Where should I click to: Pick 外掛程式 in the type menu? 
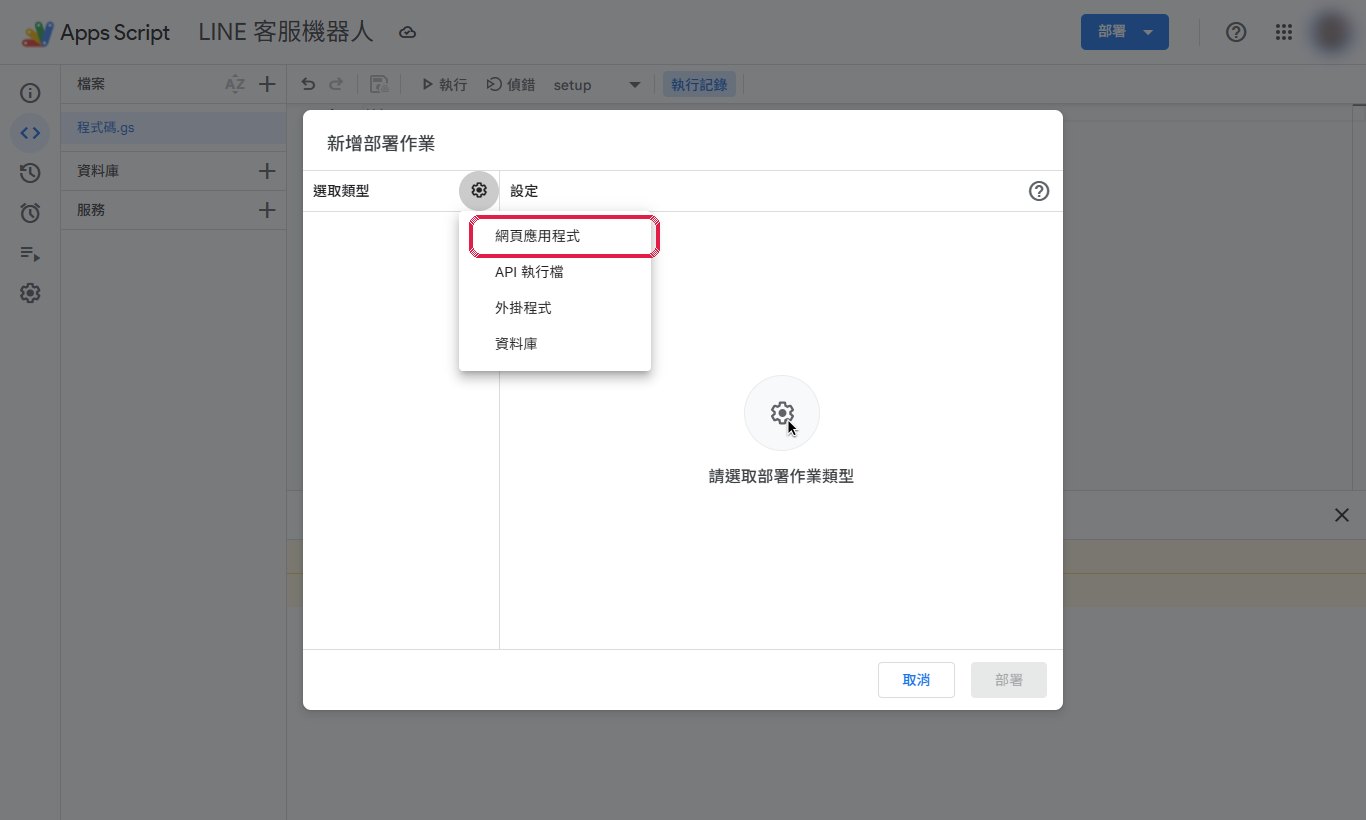point(555,308)
